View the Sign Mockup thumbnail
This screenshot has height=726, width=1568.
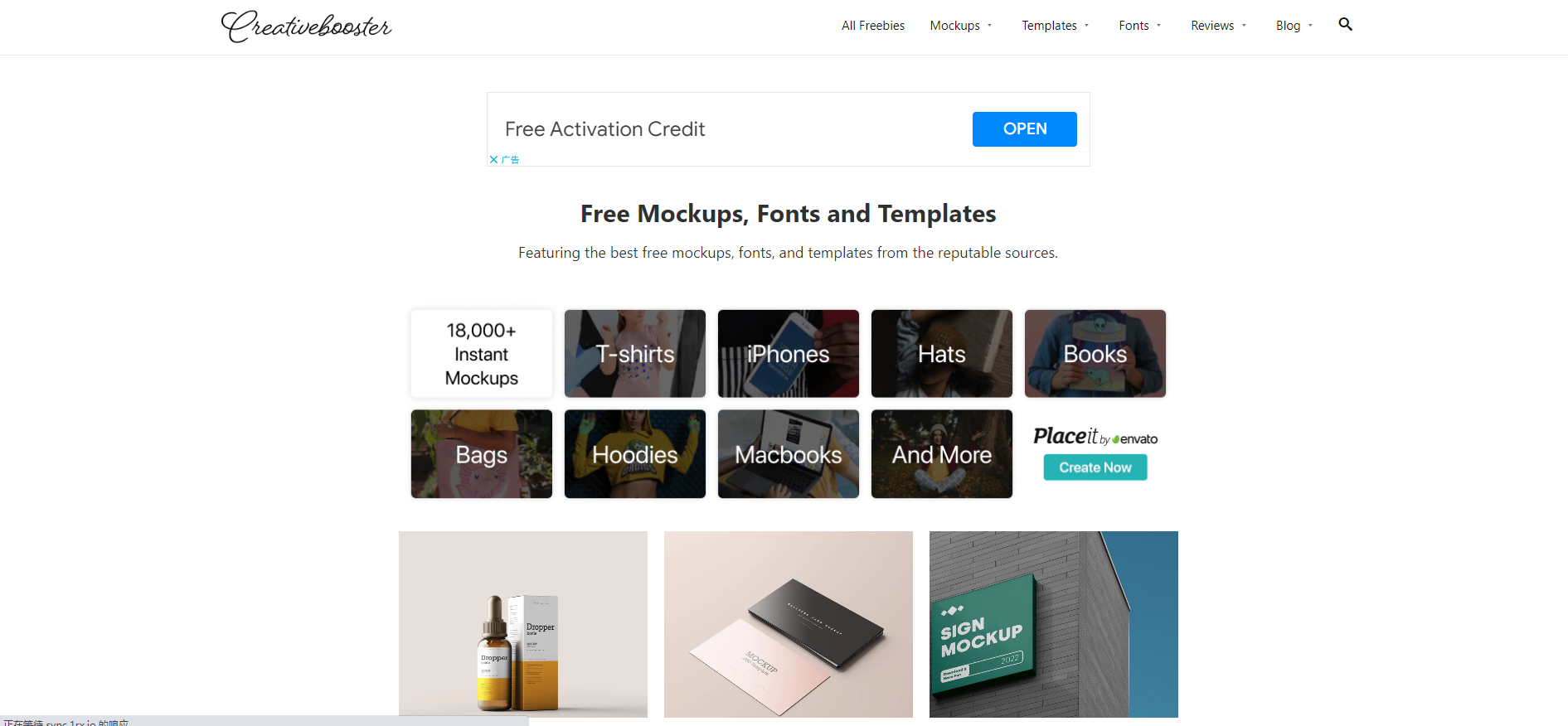pos(1054,624)
